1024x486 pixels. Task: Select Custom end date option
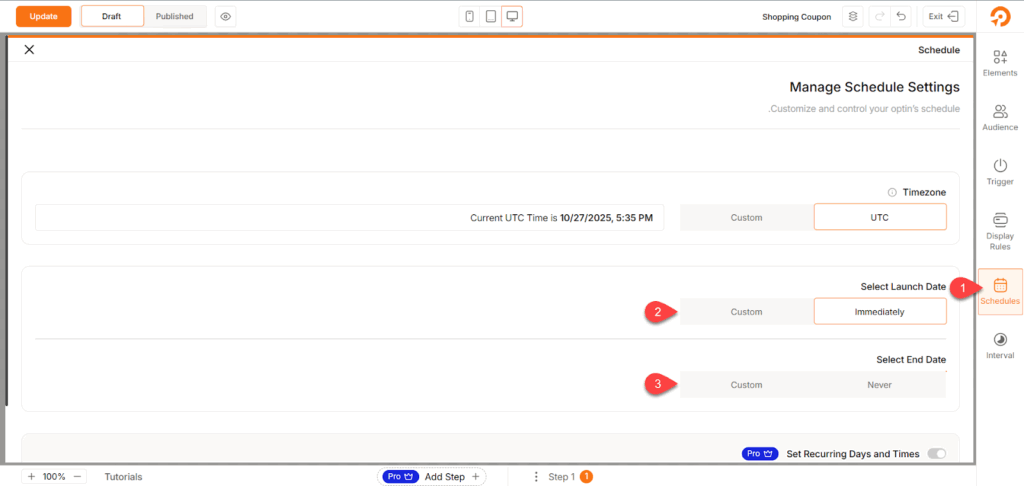pyautogui.click(x=746, y=385)
